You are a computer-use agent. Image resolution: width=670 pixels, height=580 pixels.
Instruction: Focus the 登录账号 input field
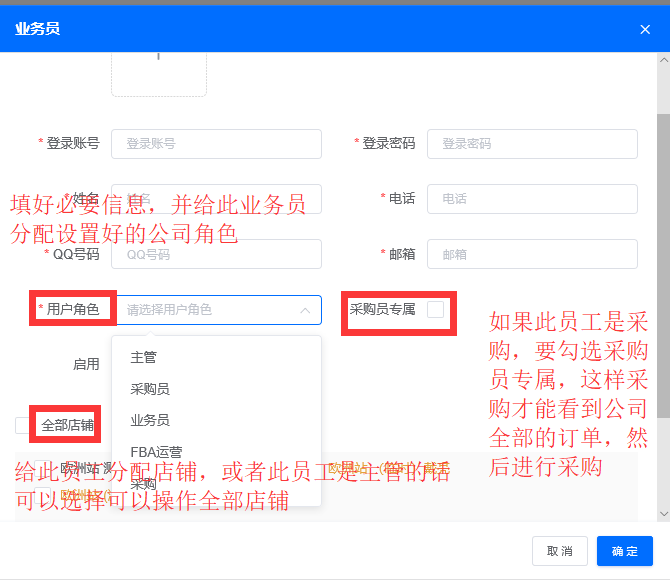216,144
